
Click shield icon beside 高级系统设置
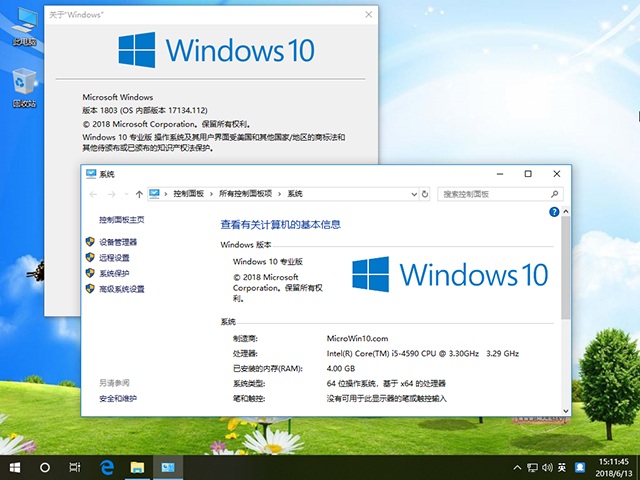pos(90,289)
